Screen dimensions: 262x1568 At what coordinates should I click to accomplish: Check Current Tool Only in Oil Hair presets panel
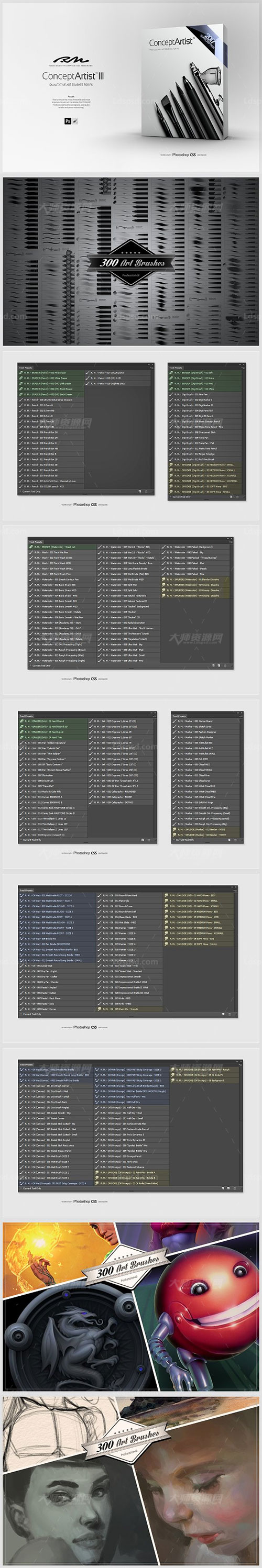[x=30, y=1014]
